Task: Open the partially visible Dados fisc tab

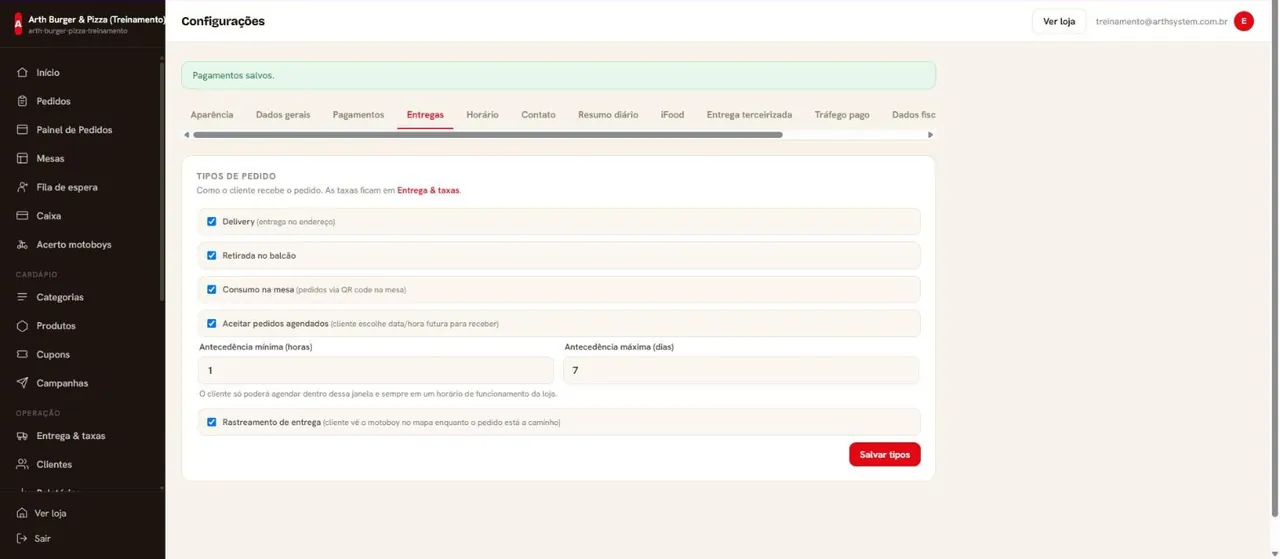Action: click(x=912, y=115)
